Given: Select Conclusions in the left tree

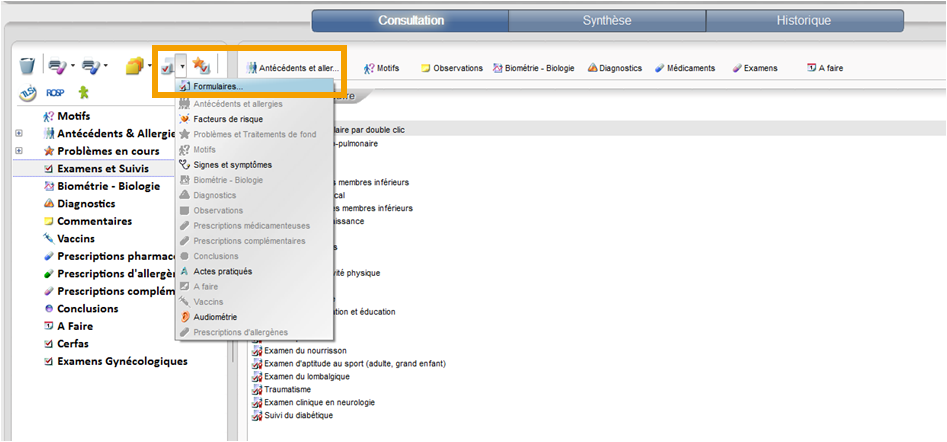Looking at the screenshot, I should (81, 309).
